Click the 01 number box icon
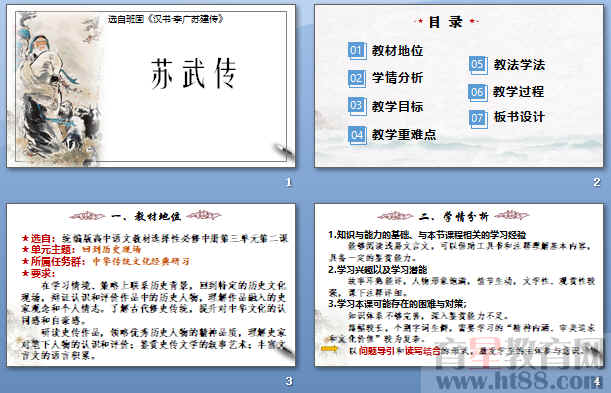 (x=357, y=51)
